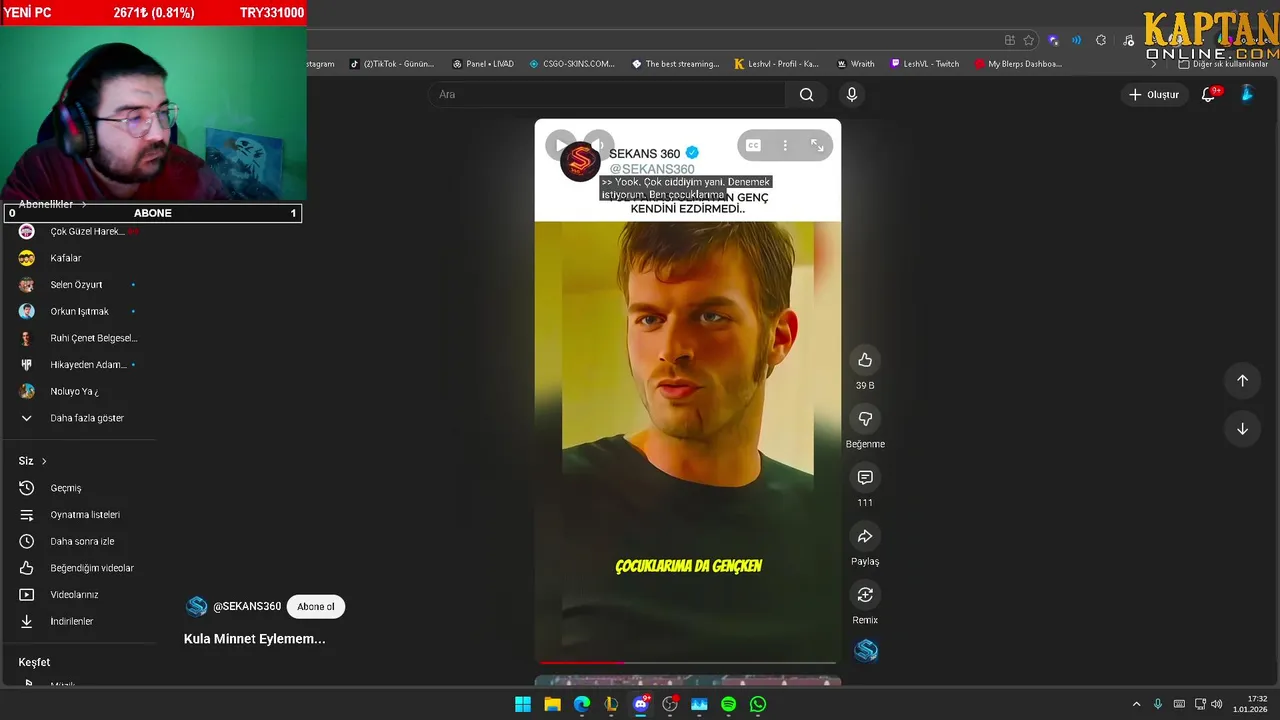1280x720 pixels.
Task: Open OBS Studio from the taskbar
Action: point(670,704)
